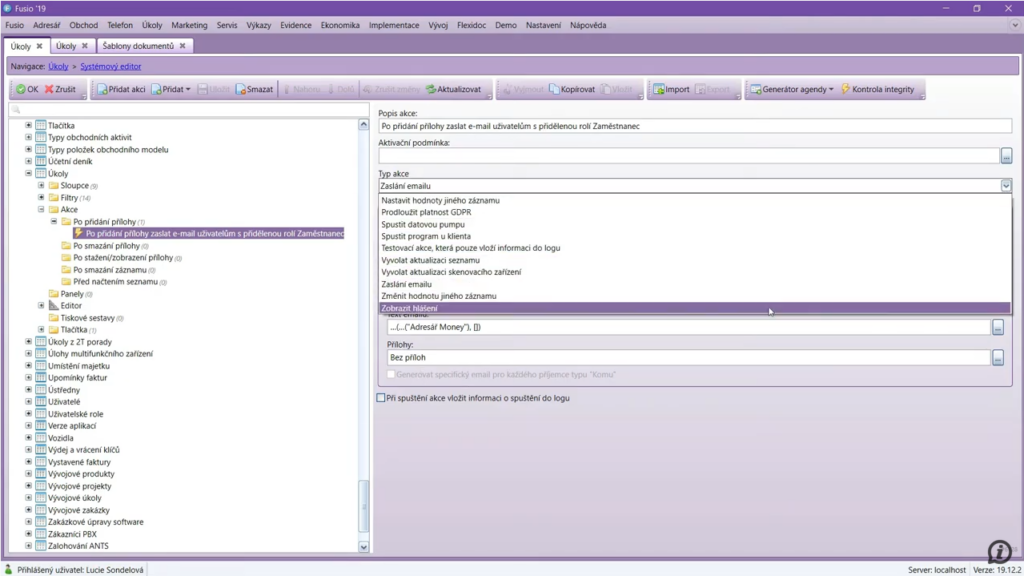Viewport: 1024px width, 576px height.
Task: Click the Smazat delete icon
Action: coord(241,89)
